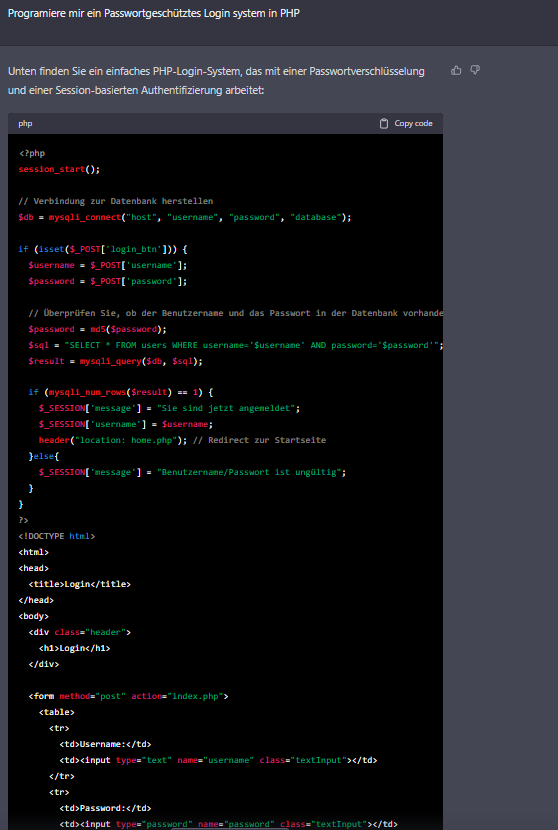Click the thumbs down feedback icon
The height and width of the screenshot is (830, 558).
point(475,70)
